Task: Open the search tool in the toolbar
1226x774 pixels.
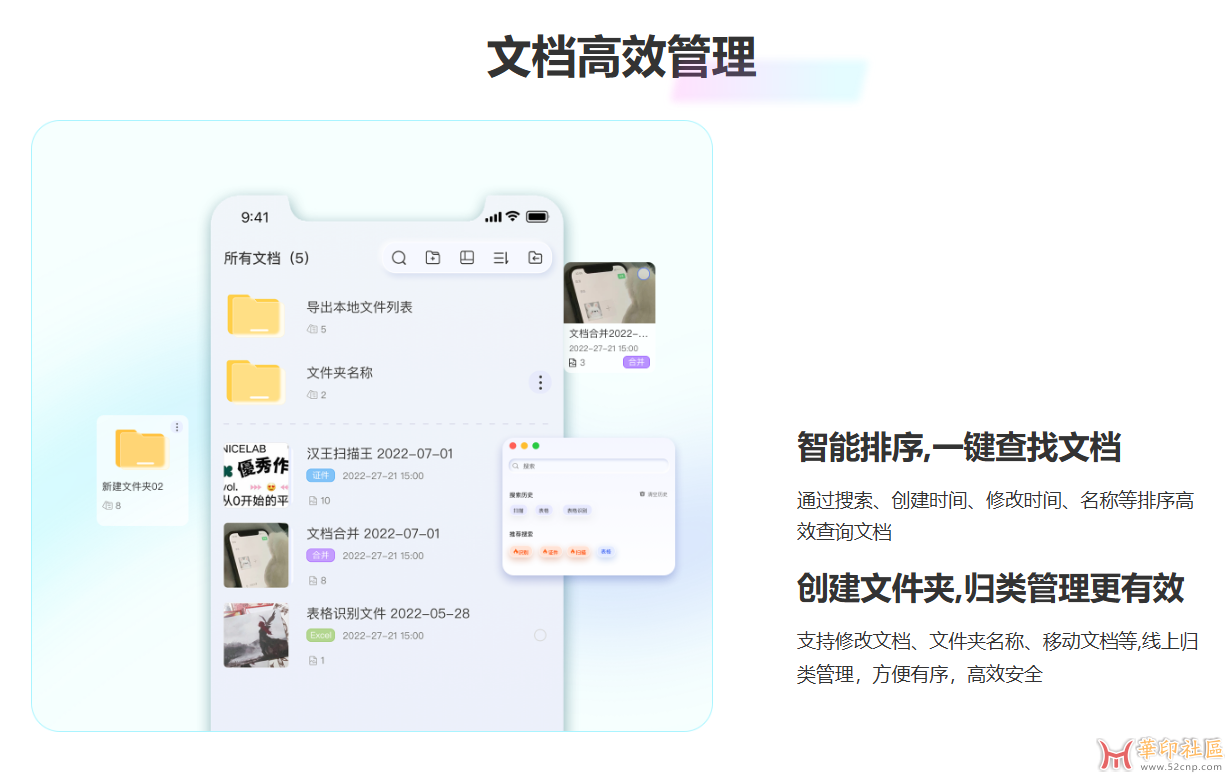Action: [x=399, y=257]
